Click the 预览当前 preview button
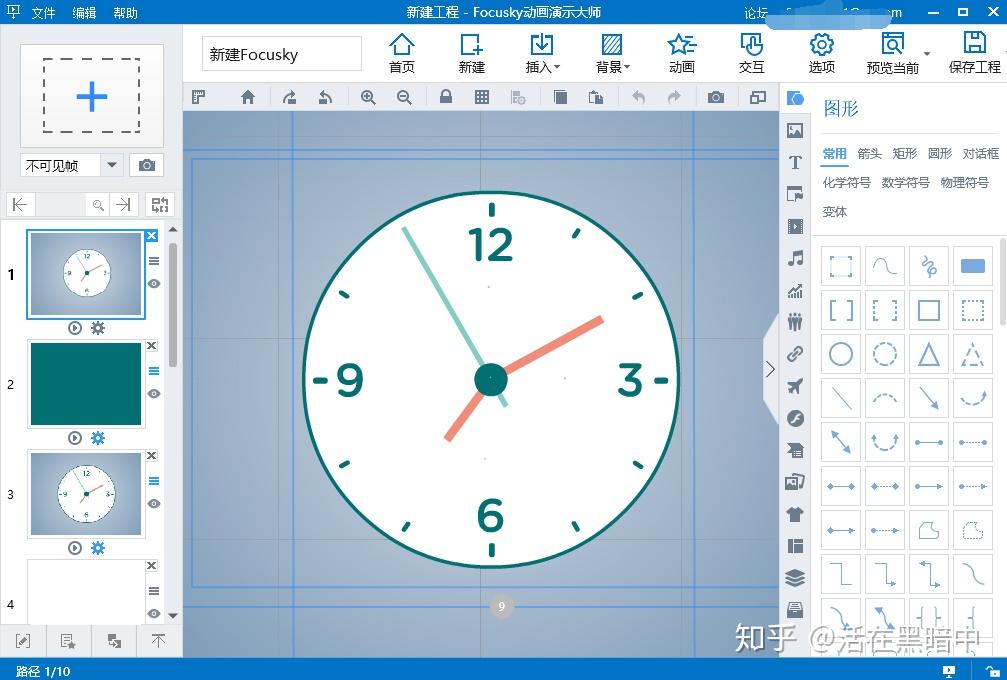 coord(892,53)
